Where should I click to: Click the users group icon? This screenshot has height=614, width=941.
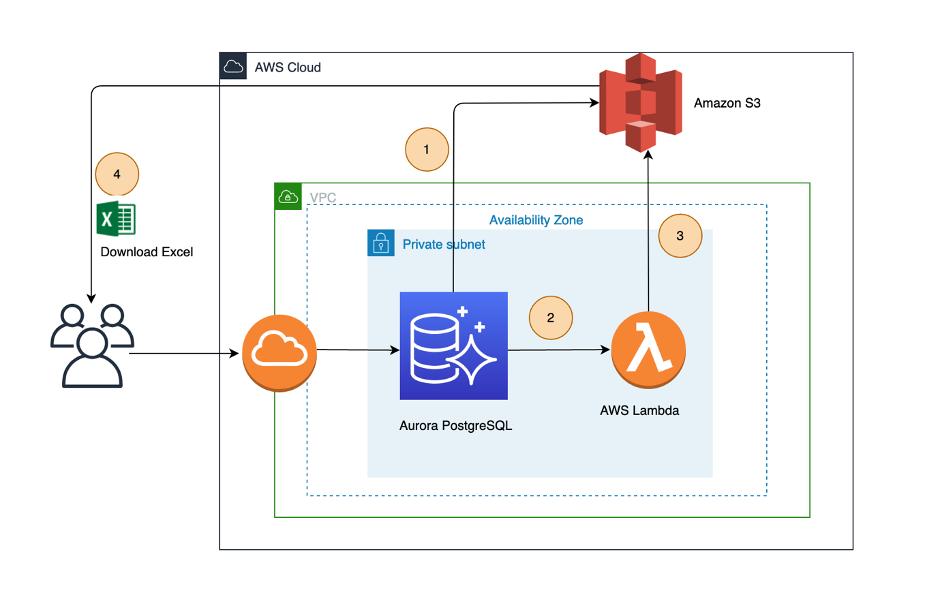[92, 346]
